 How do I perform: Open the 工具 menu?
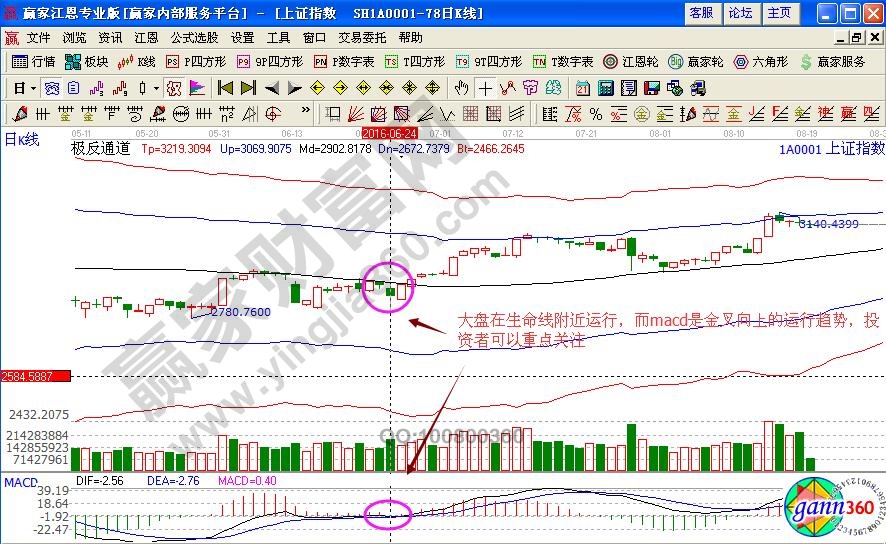point(278,38)
